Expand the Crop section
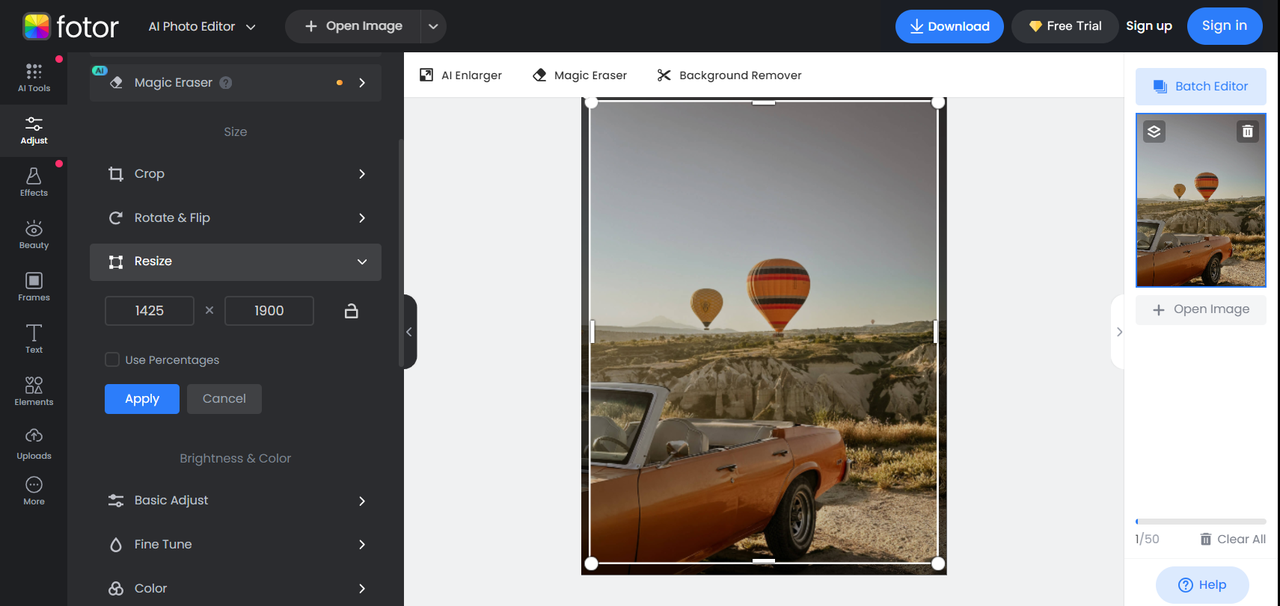Image resolution: width=1280 pixels, height=606 pixels. tap(235, 174)
